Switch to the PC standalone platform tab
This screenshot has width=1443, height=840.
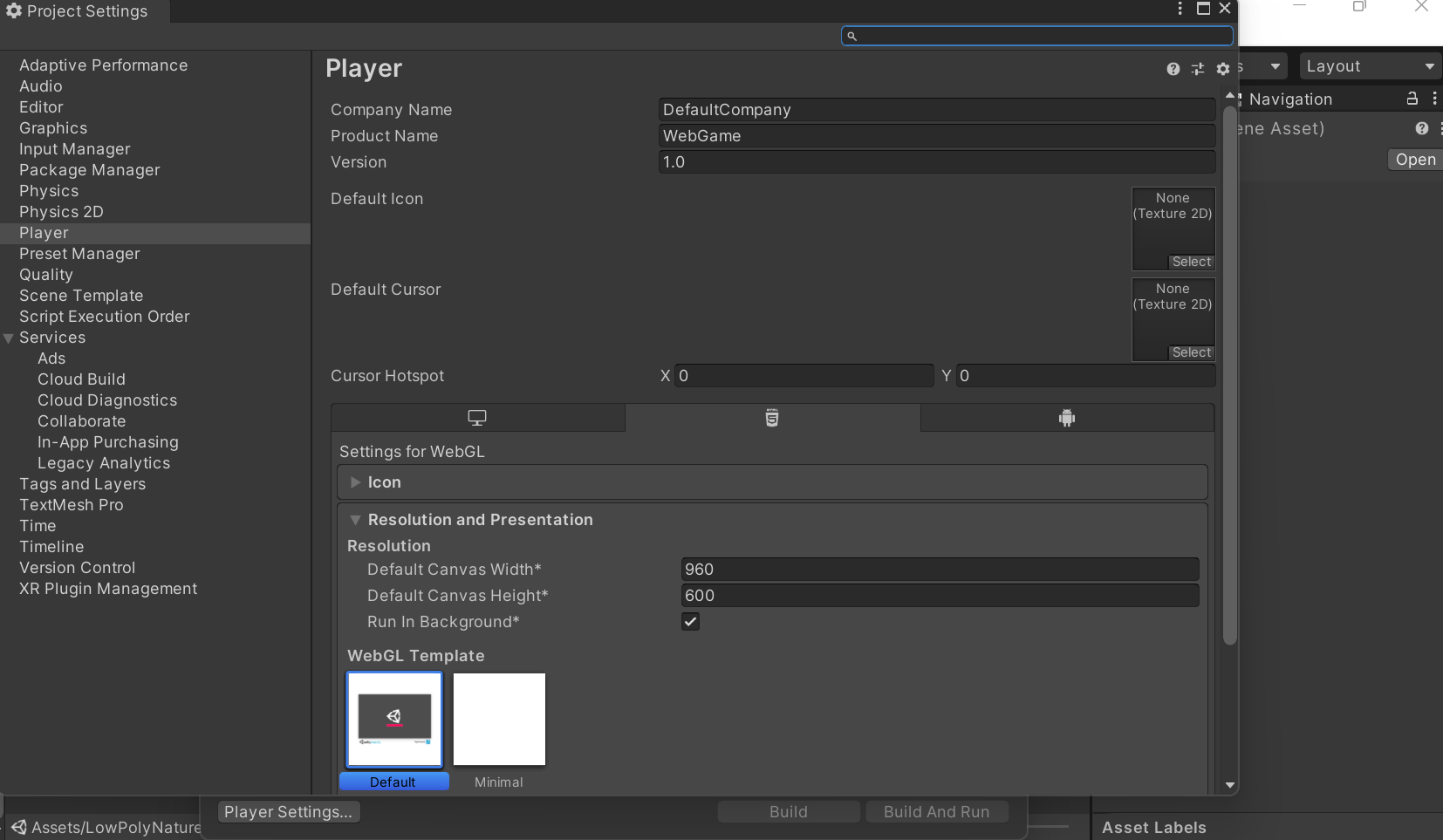click(477, 418)
